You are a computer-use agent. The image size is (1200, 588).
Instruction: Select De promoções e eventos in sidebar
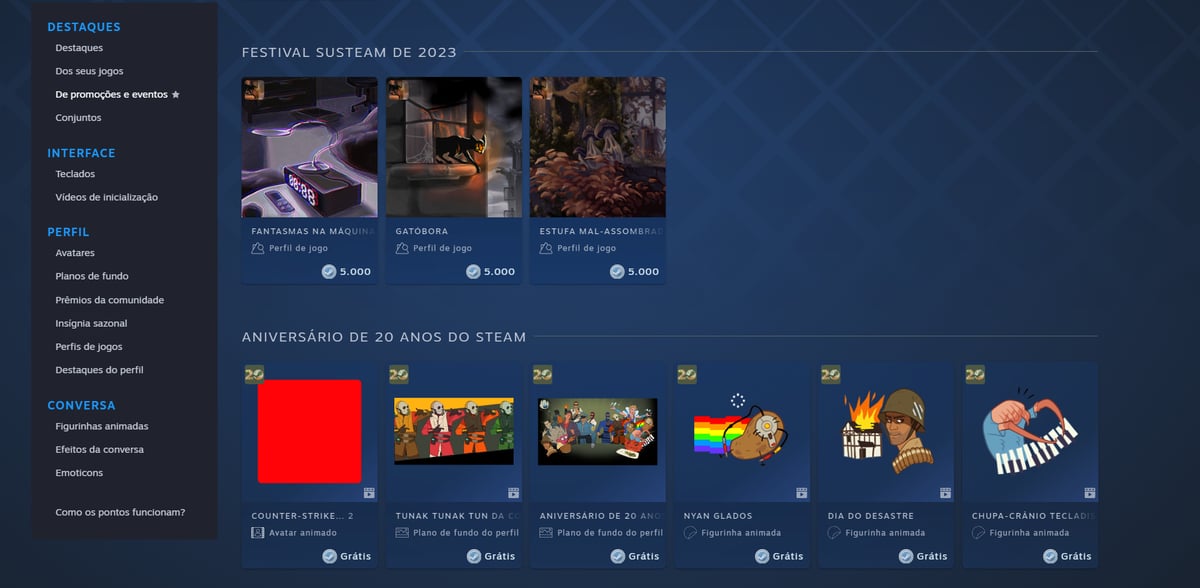[x=112, y=95]
